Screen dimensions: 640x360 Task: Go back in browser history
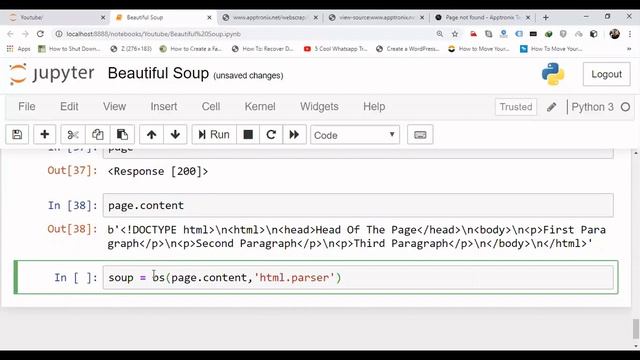pos(10,34)
